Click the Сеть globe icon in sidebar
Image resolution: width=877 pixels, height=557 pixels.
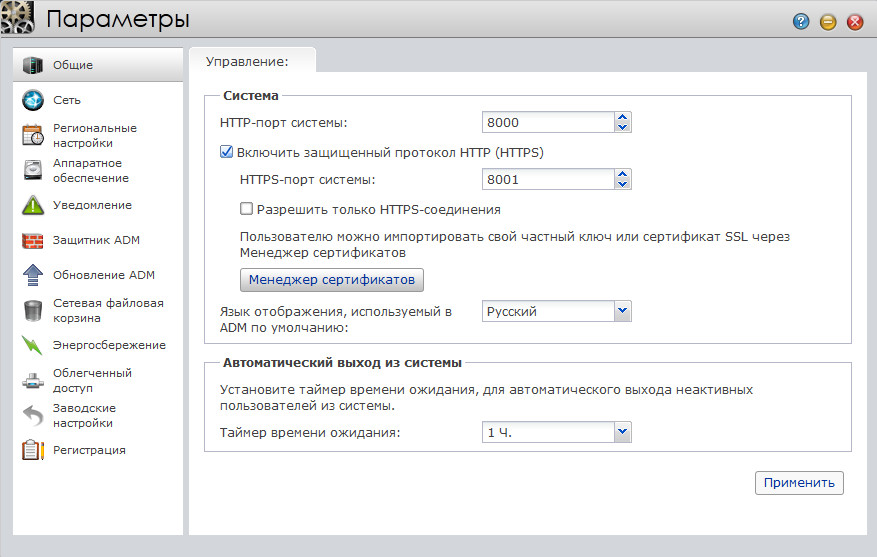point(34,100)
